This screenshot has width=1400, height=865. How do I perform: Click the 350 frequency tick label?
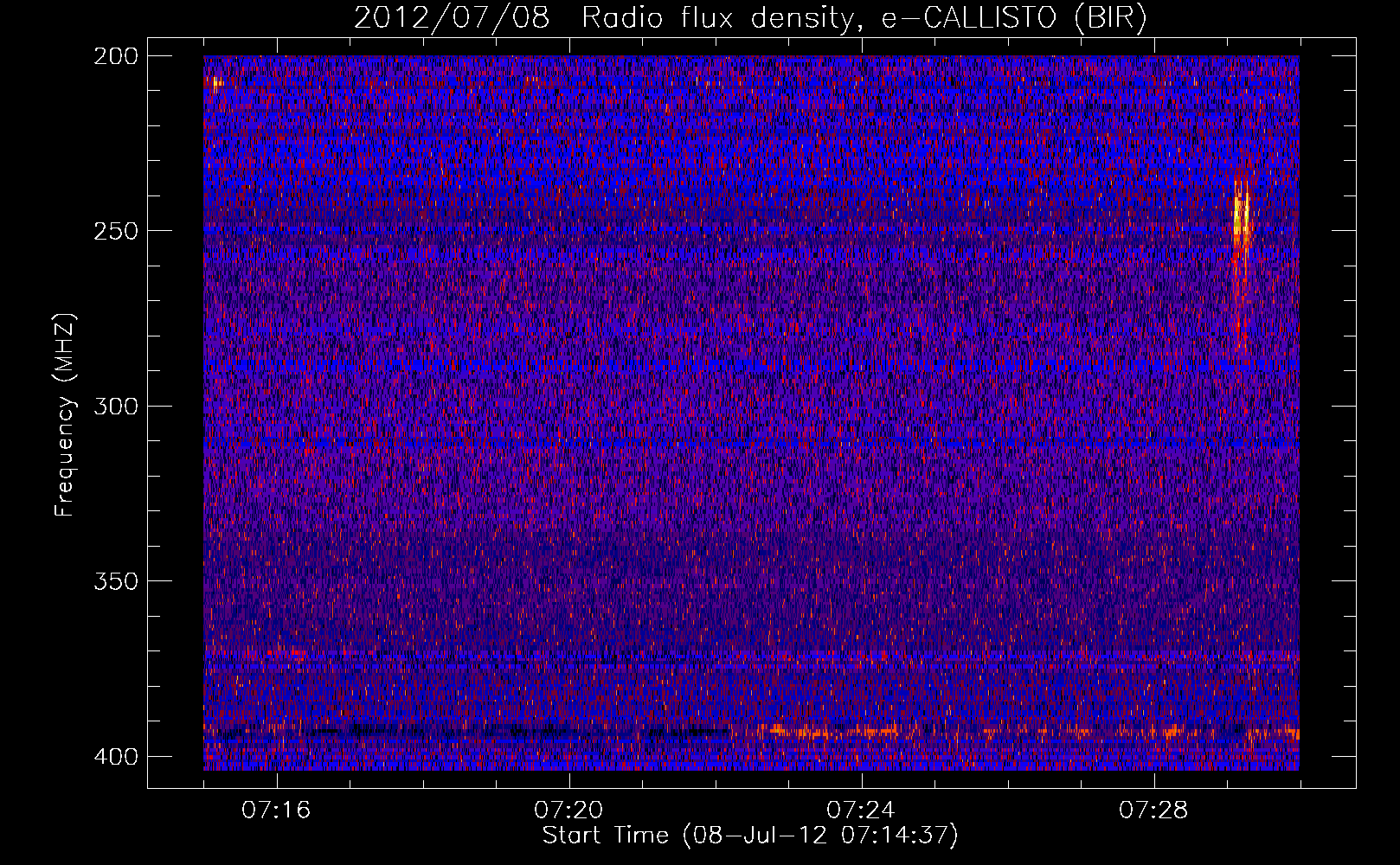(116, 581)
